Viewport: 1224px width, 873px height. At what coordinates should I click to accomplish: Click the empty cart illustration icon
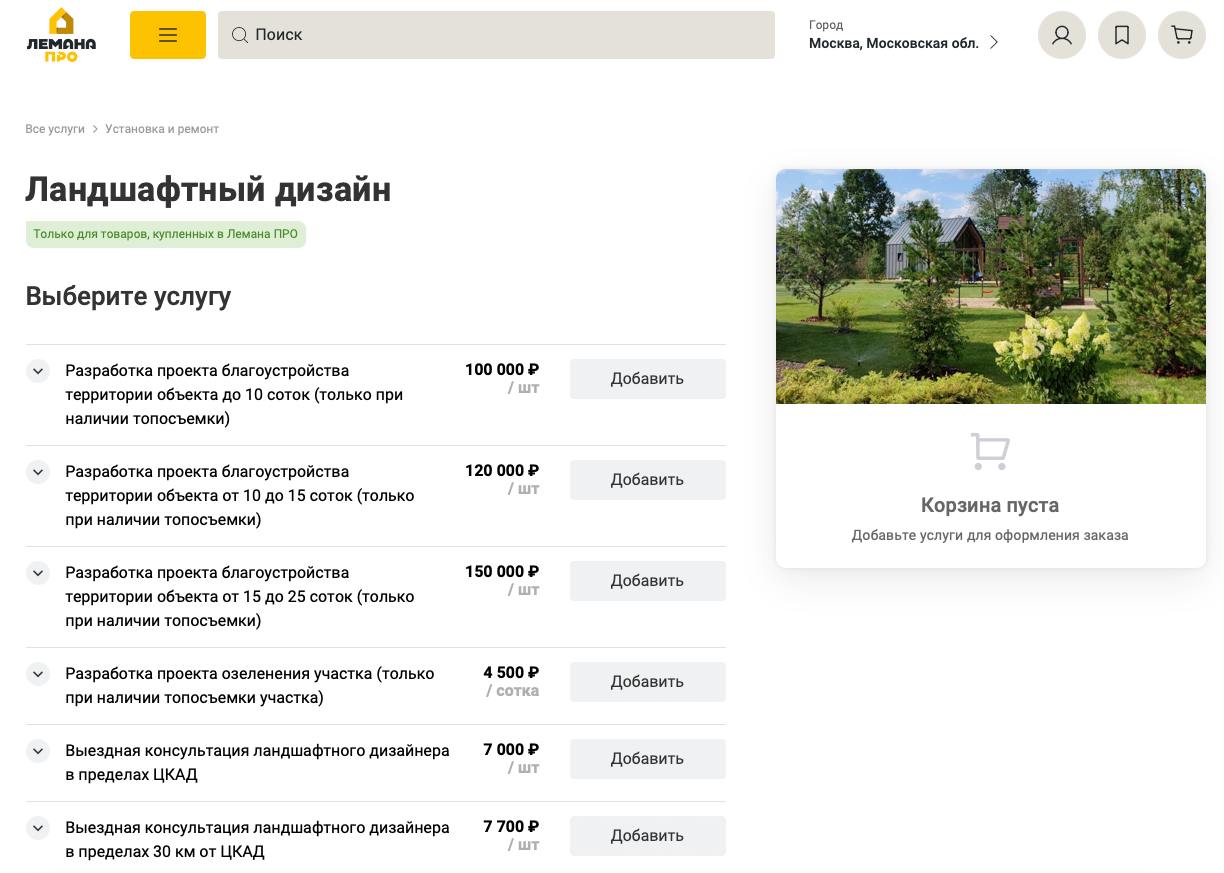tap(989, 451)
